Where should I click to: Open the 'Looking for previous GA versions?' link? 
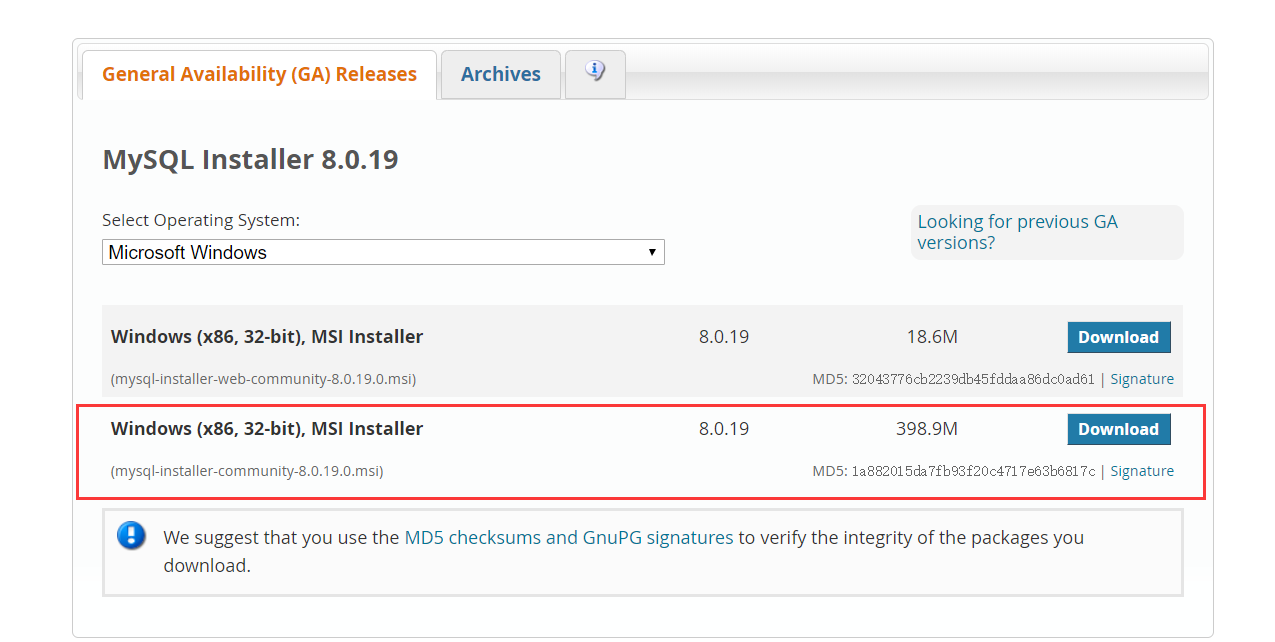1017,232
